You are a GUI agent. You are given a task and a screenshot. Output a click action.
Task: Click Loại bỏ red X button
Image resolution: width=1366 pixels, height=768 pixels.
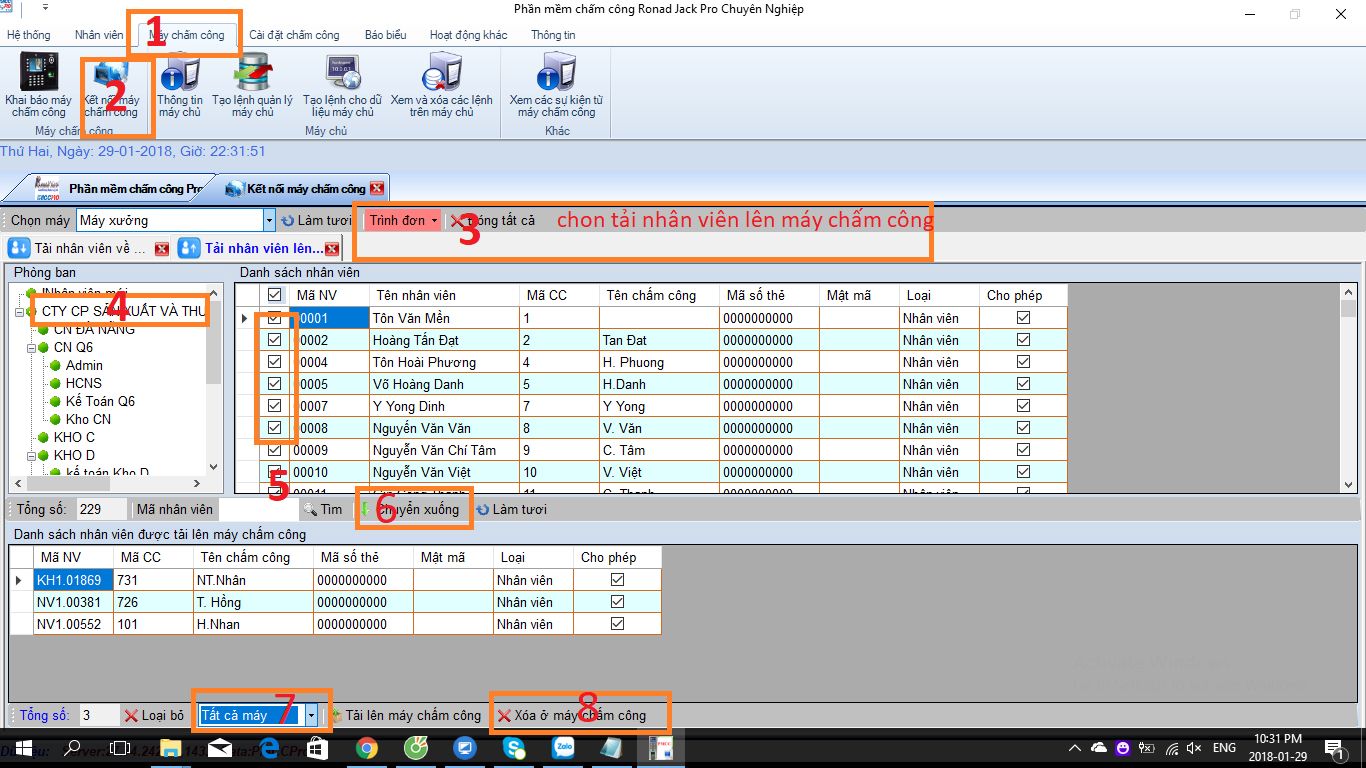pyautogui.click(x=155, y=716)
